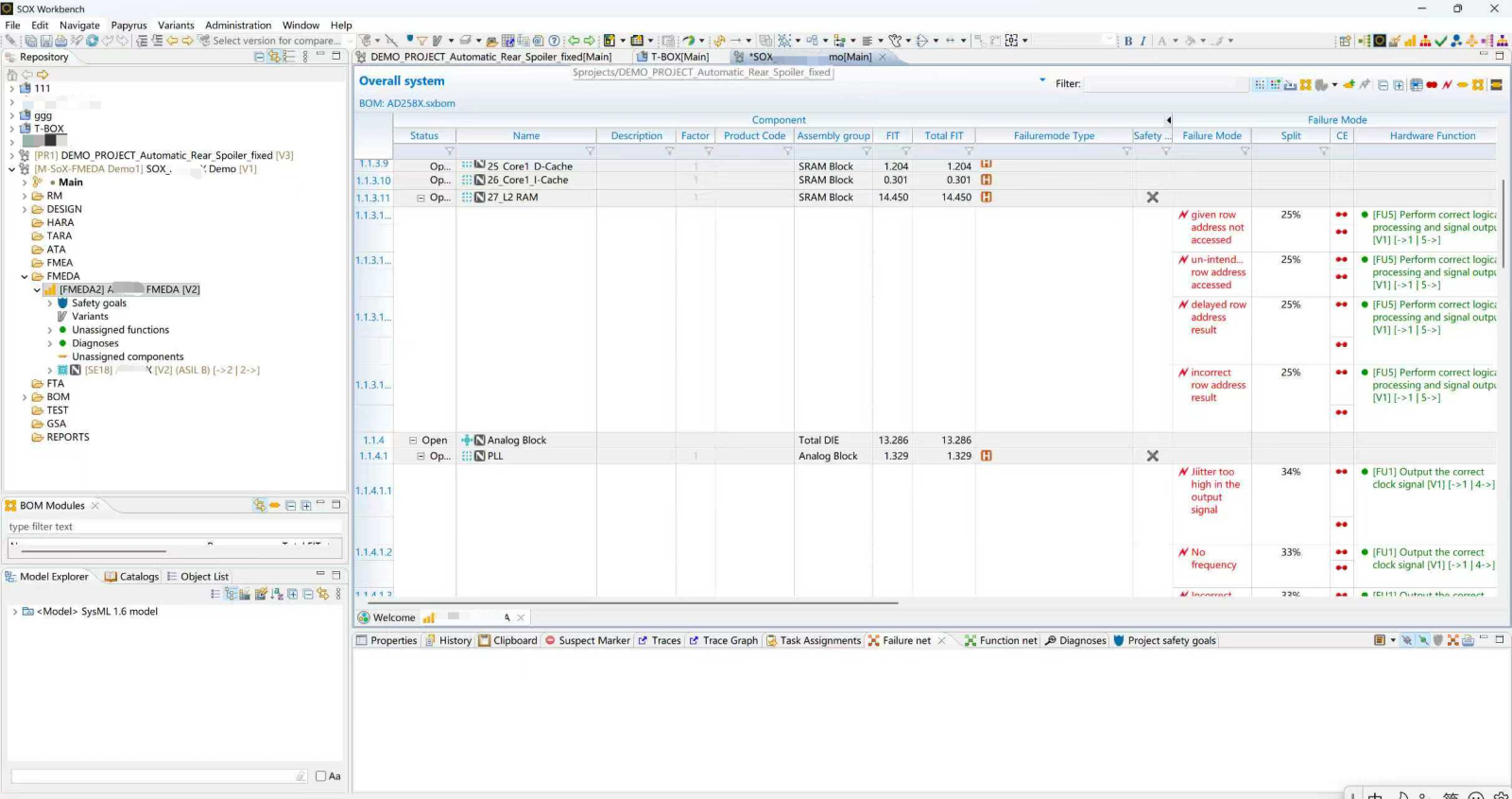This screenshot has width=1512, height=799.
Task: Click the orange H marker on PLL row
Action: click(x=987, y=456)
